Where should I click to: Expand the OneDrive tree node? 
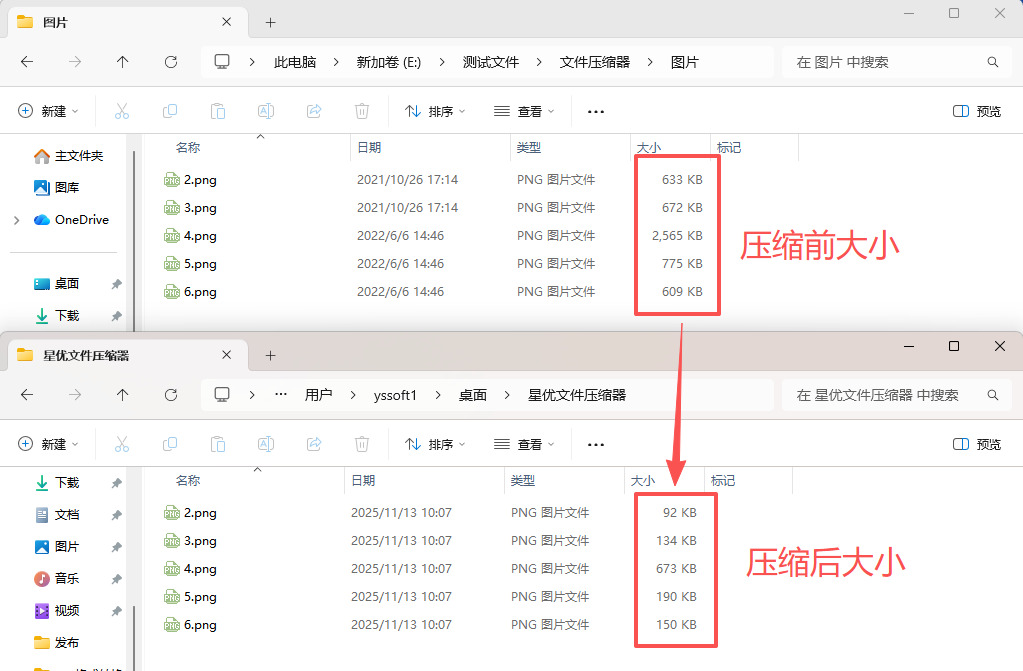tap(16, 220)
